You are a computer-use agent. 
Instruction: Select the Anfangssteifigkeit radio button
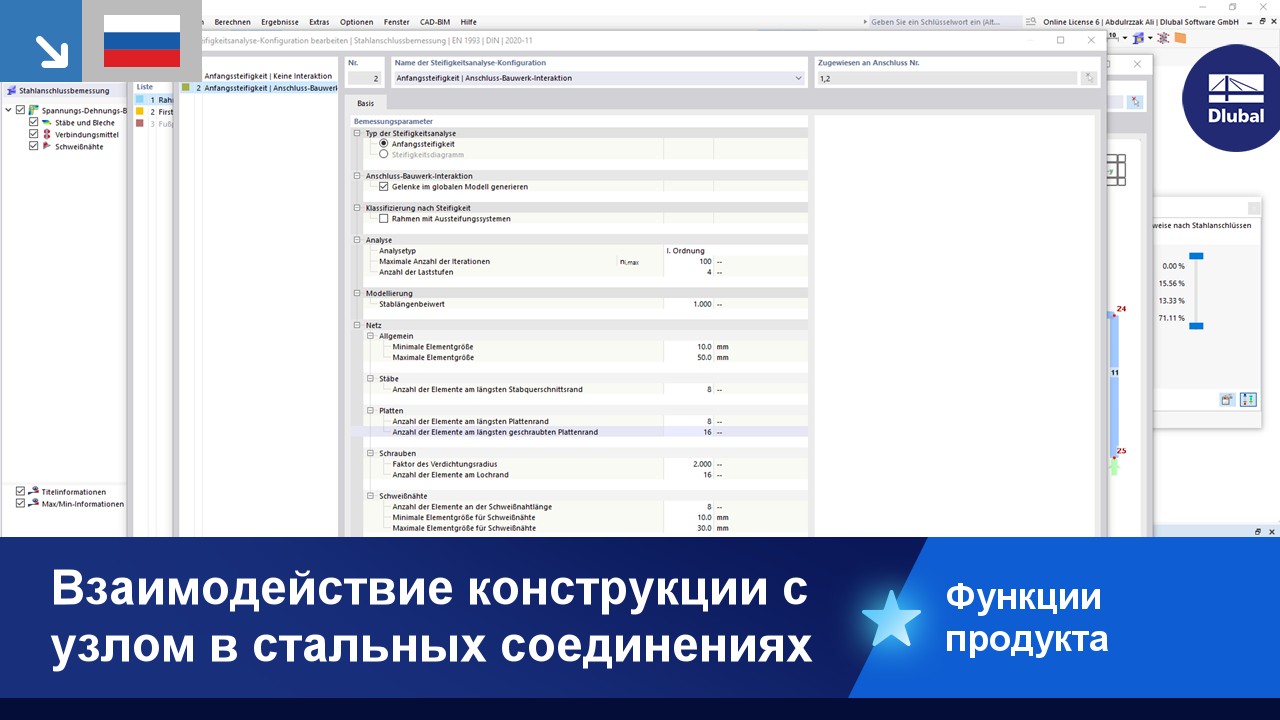pos(384,144)
